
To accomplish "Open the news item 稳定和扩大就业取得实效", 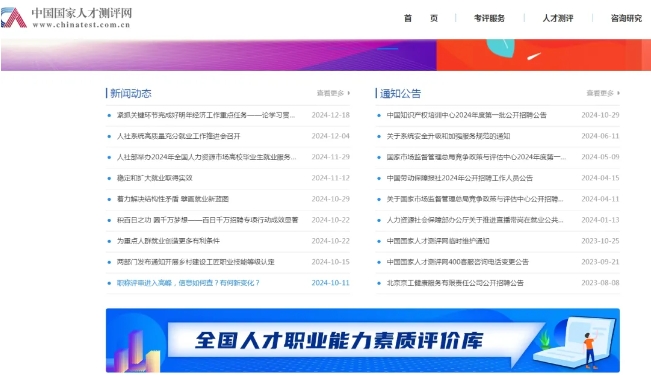I will click(x=154, y=178).
